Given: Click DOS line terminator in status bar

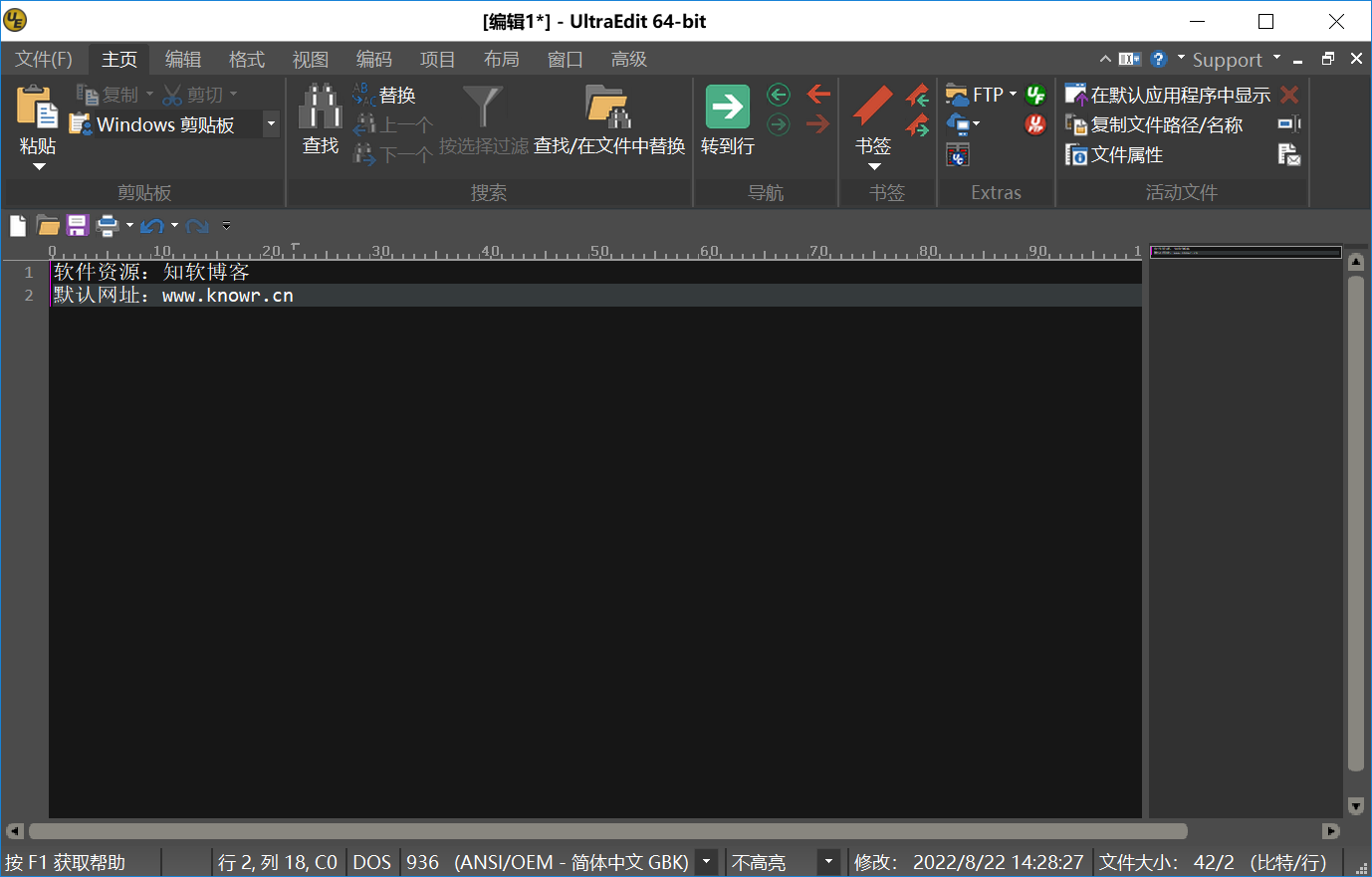Looking at the screenshot, I should [372, 862].
